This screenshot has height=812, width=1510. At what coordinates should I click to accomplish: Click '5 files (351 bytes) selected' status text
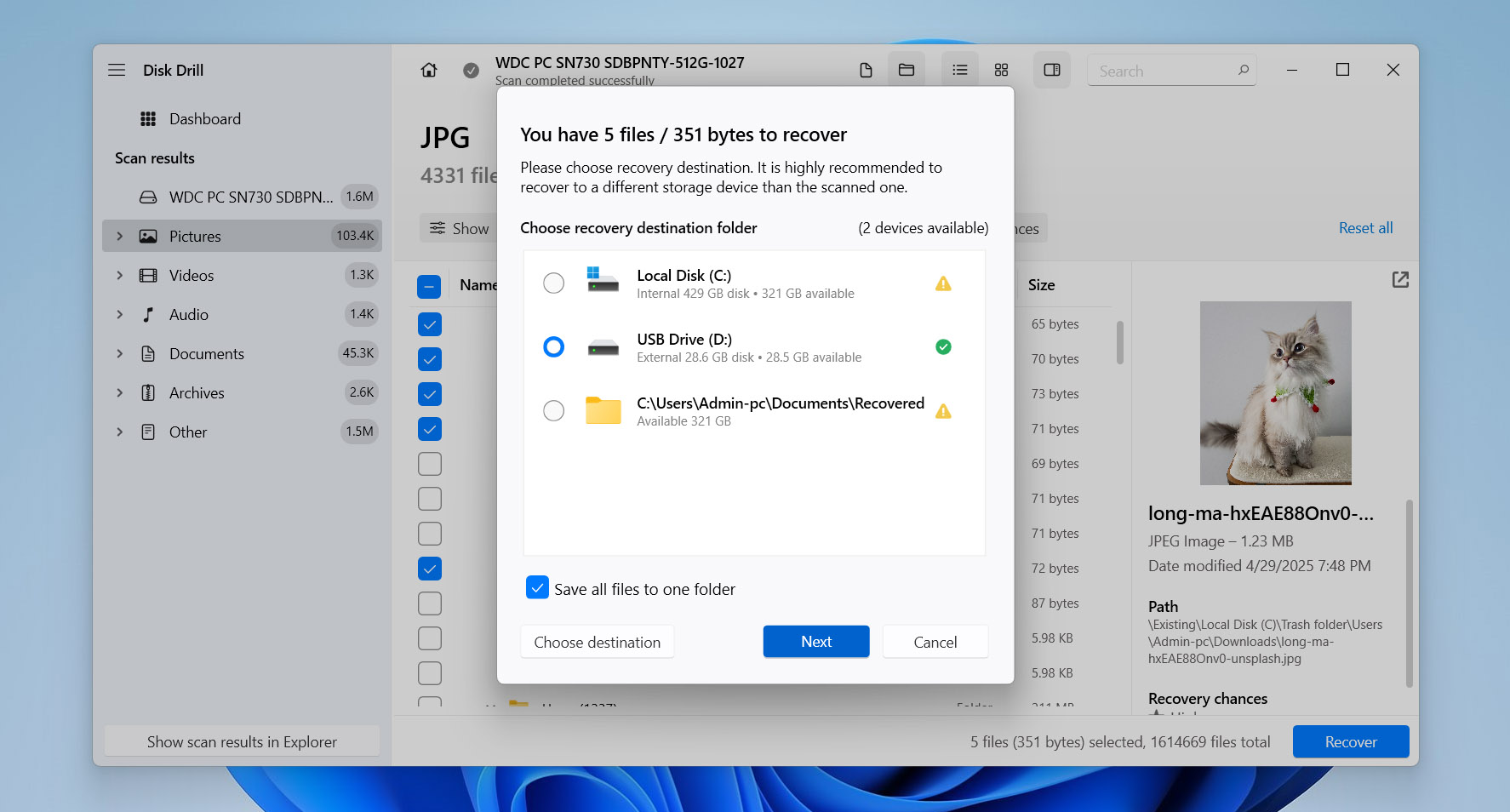pyautogui.click(x=1058, y=741)
